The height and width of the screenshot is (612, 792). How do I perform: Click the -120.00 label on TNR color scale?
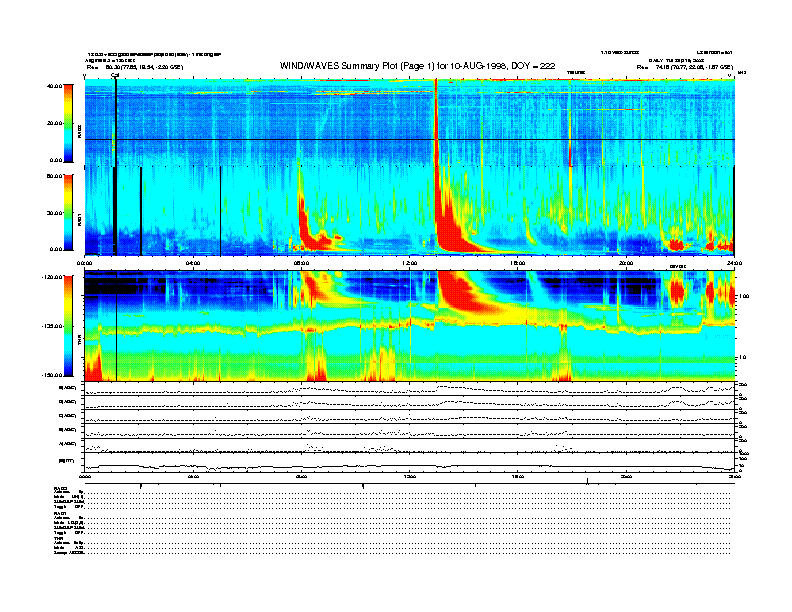point(52,277)
